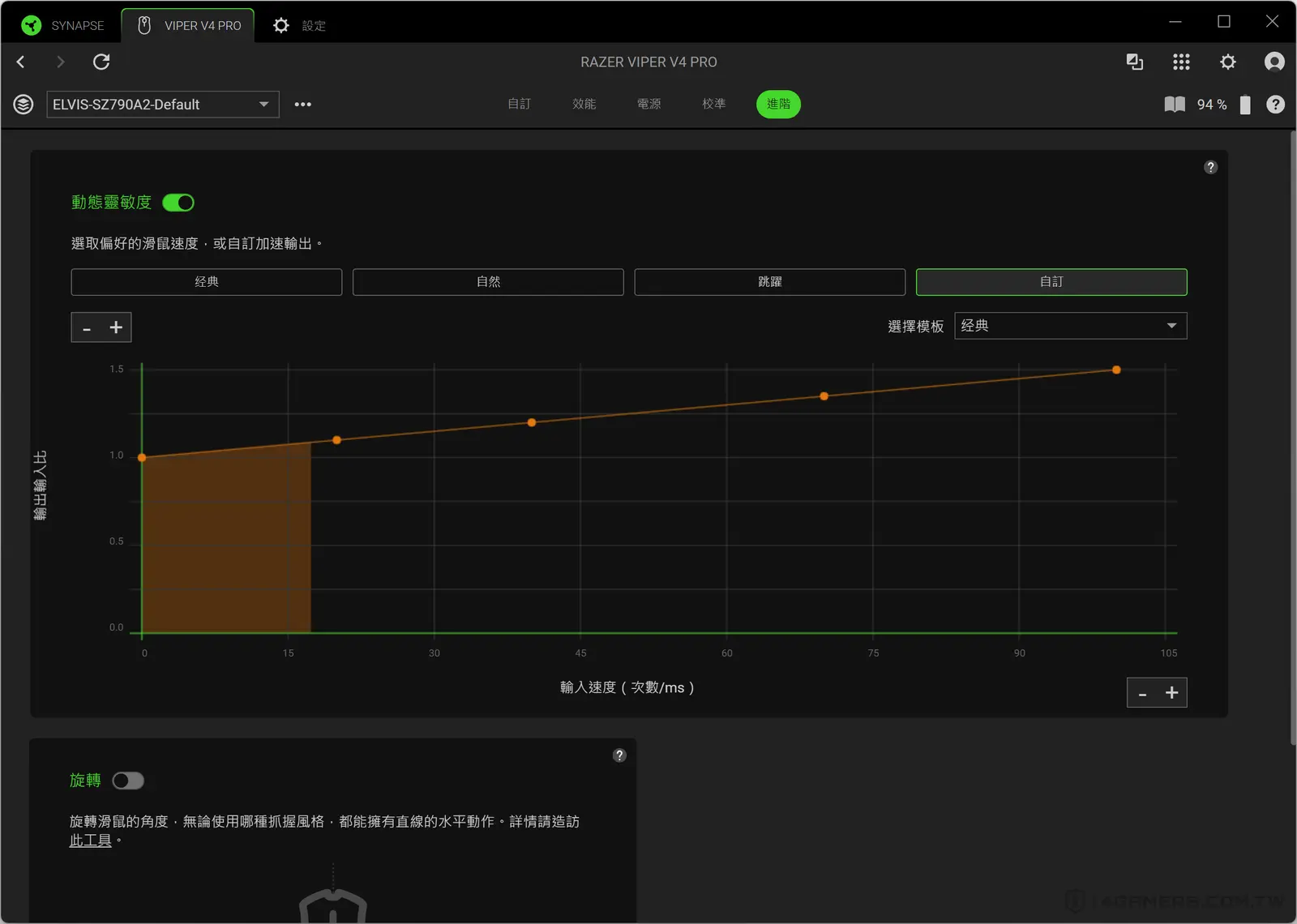The height and width of the screenshot is (924, 1297).
Task: Open the Synapse home tab
Action: (x=63, y=25)
